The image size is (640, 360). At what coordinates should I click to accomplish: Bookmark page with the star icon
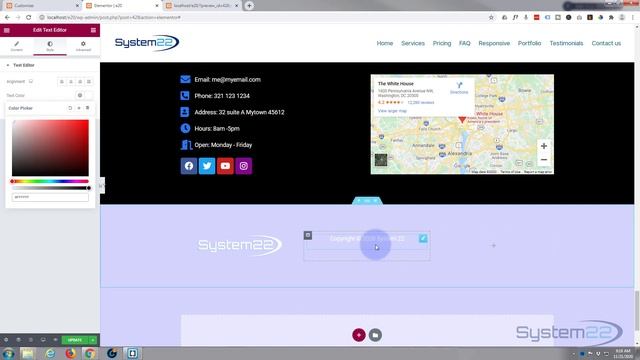[491, 18]
